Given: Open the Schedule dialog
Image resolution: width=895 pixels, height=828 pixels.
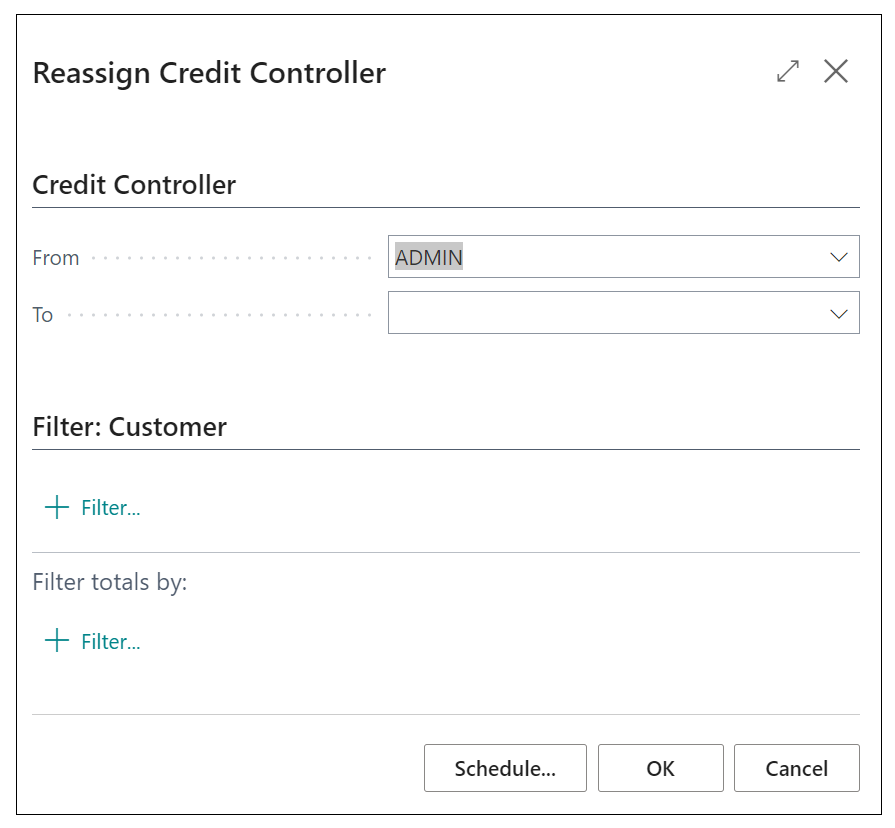Looking at the screenshot, I should 505,768.
